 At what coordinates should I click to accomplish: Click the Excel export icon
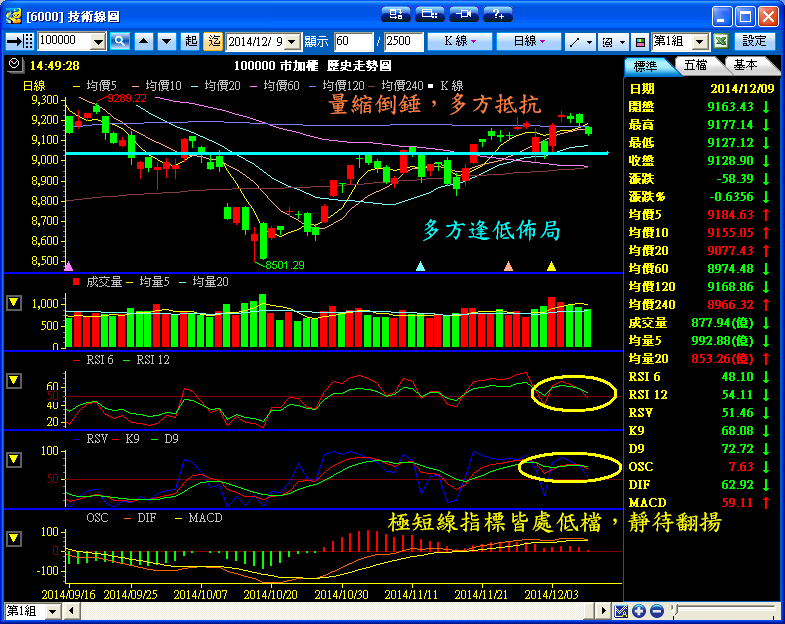tap(720, 41)
